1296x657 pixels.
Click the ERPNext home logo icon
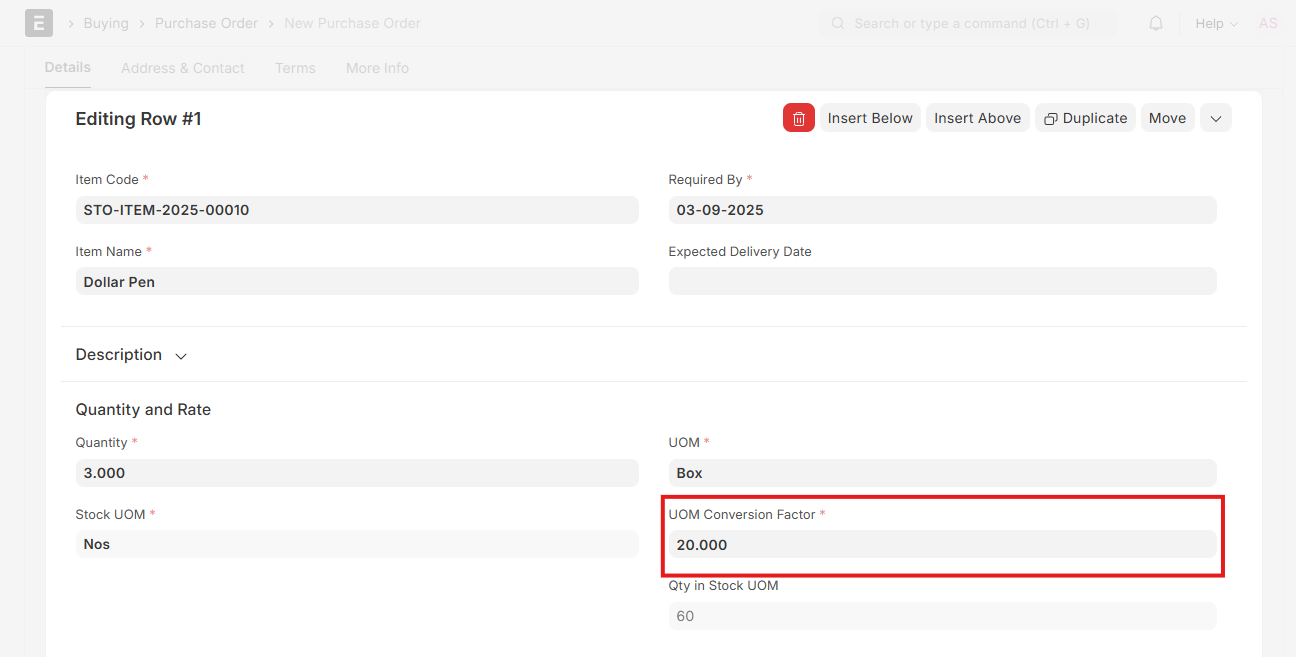pos(39,23)
